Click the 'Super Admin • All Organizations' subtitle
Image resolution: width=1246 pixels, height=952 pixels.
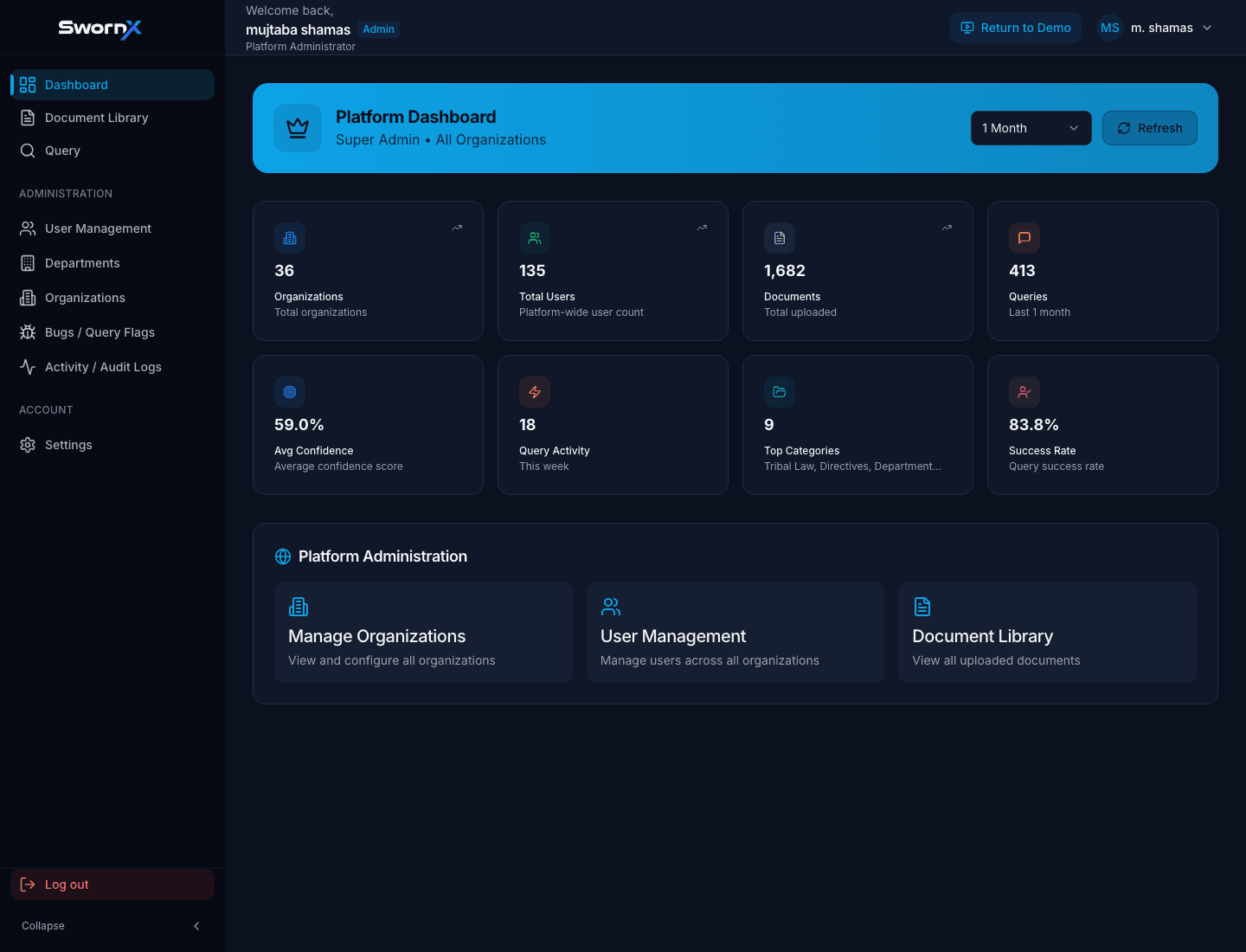[440, 140]
